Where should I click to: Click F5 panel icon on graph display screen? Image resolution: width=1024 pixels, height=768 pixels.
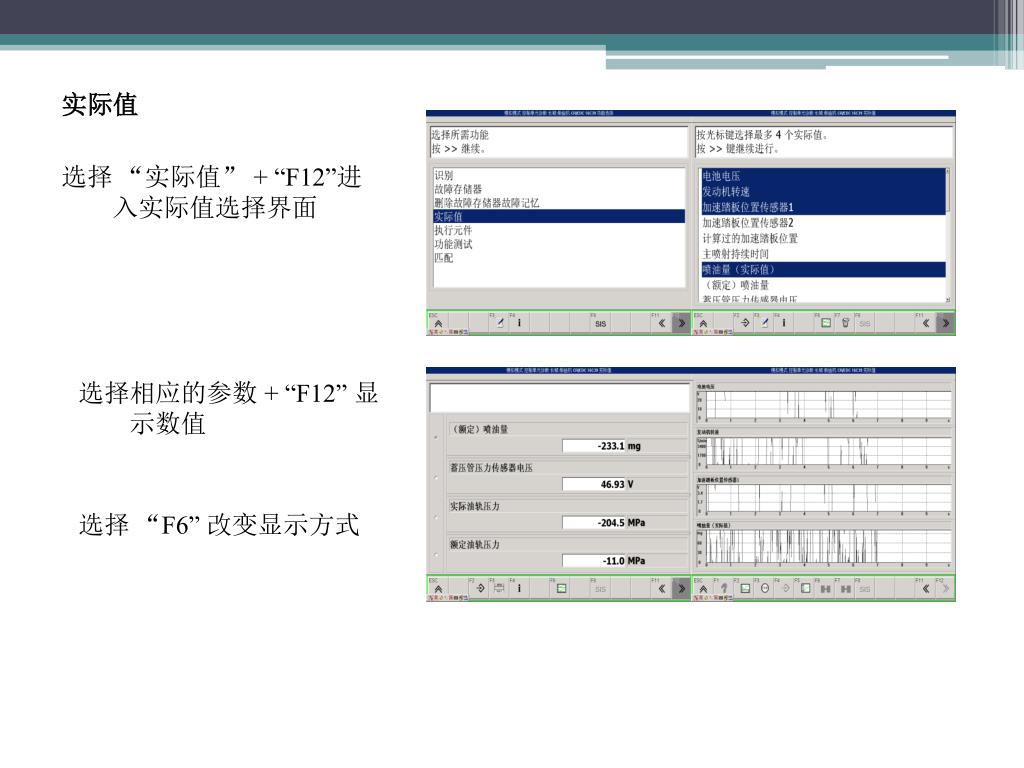(805, 588)
